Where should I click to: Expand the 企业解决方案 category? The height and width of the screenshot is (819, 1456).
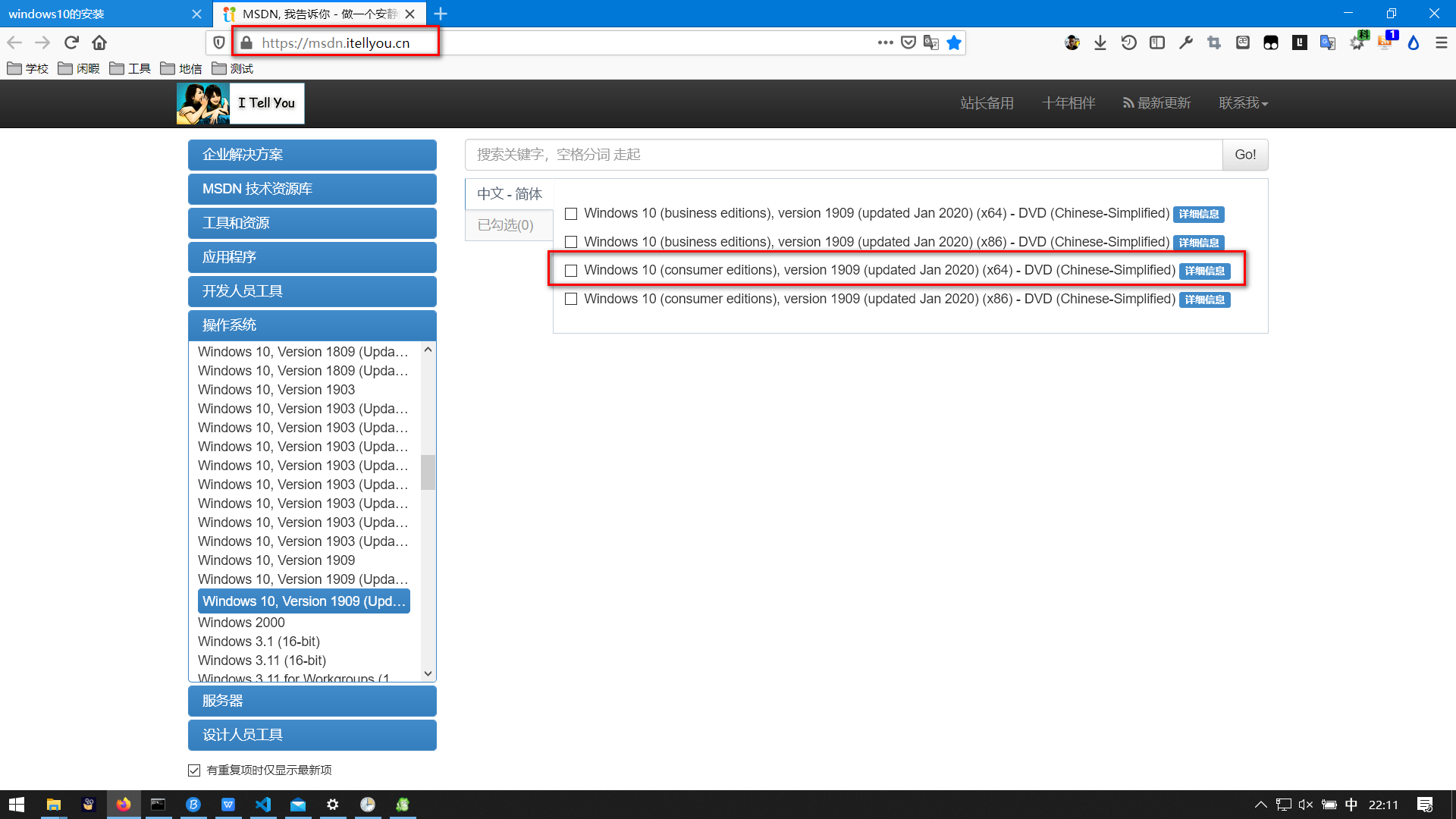click(312, 155)
